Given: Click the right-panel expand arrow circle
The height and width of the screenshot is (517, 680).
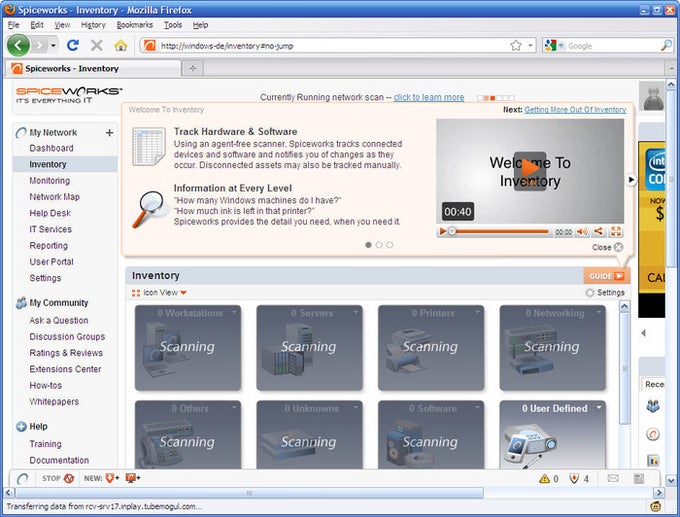Looking at the screenshot, I should click(x=631, y=180).
